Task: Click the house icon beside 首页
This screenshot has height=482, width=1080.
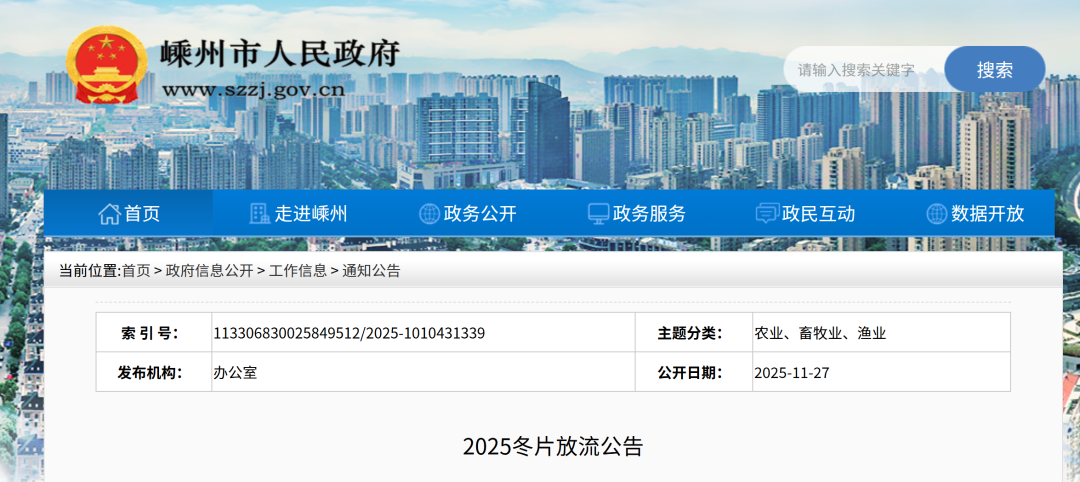Action: [109, 213]
